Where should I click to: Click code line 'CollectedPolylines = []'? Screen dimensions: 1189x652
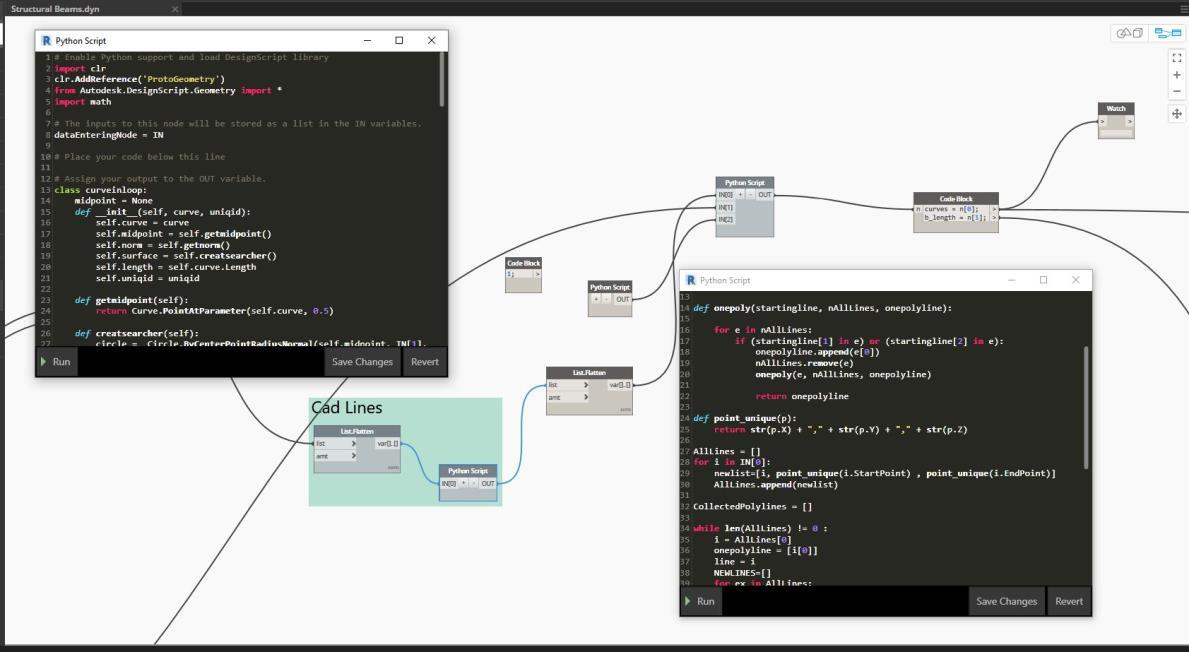[752, 506]
